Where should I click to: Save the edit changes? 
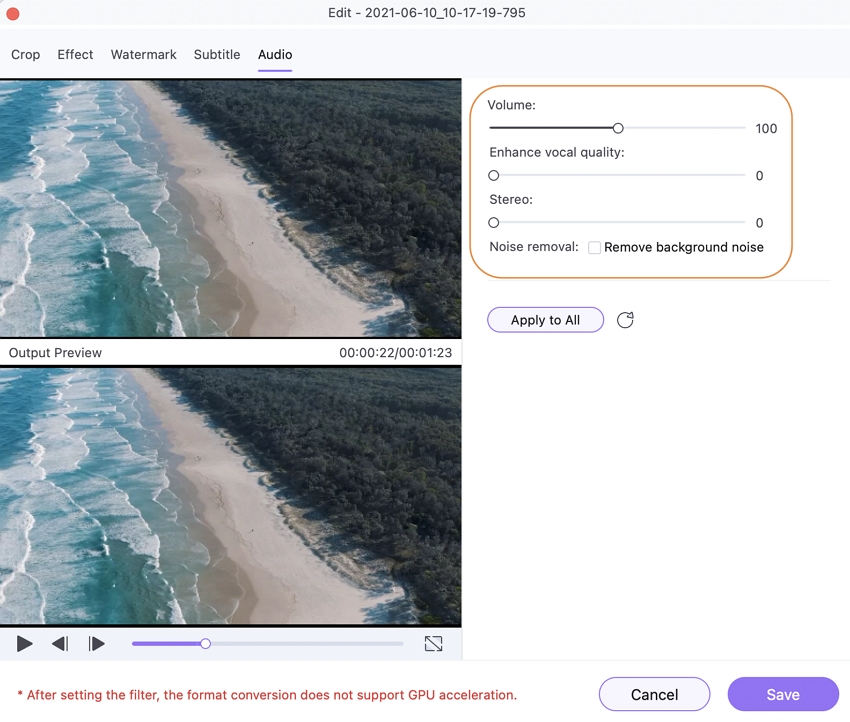(782, 694)
